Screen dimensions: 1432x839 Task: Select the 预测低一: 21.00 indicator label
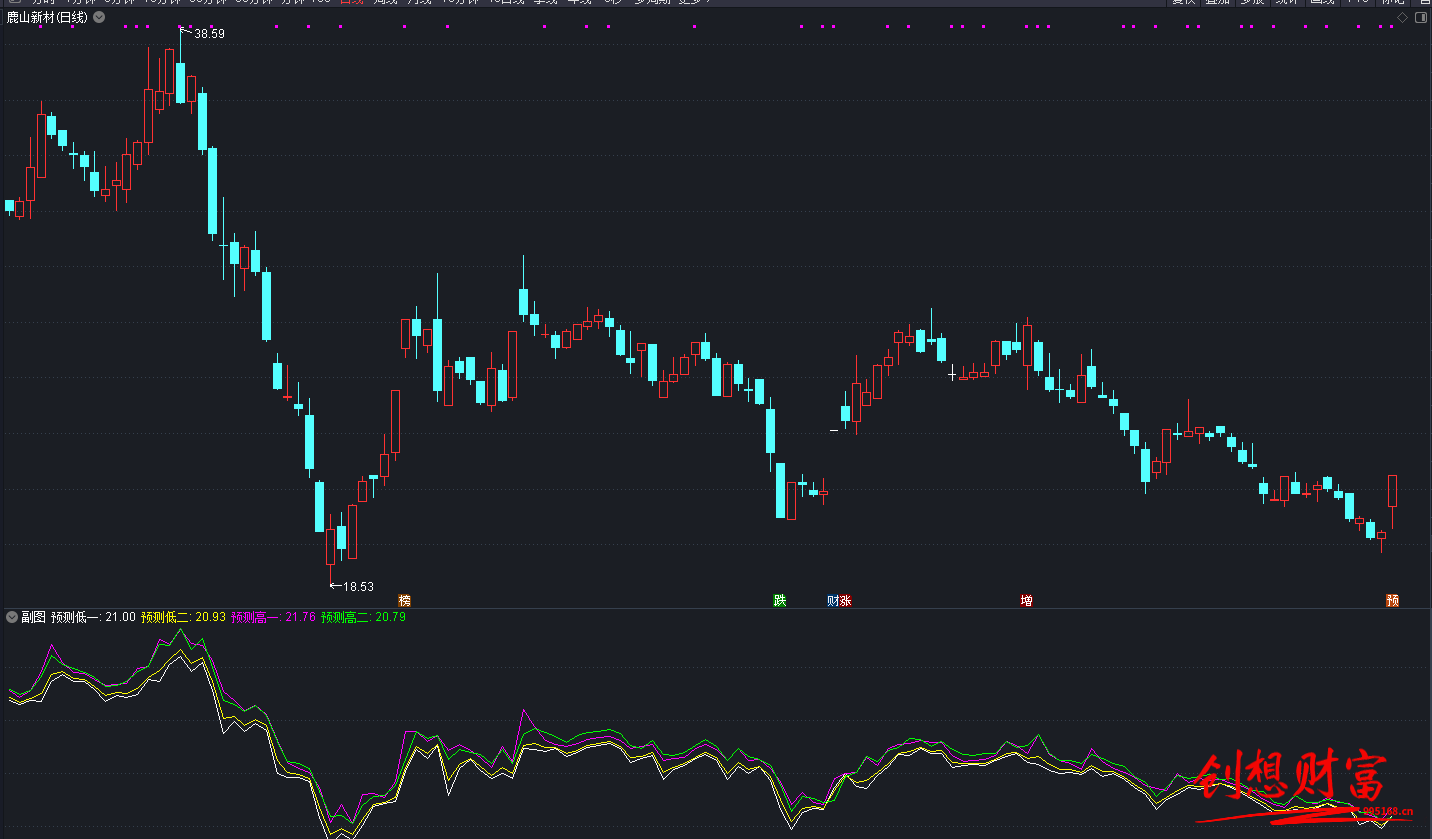[93, 617]
